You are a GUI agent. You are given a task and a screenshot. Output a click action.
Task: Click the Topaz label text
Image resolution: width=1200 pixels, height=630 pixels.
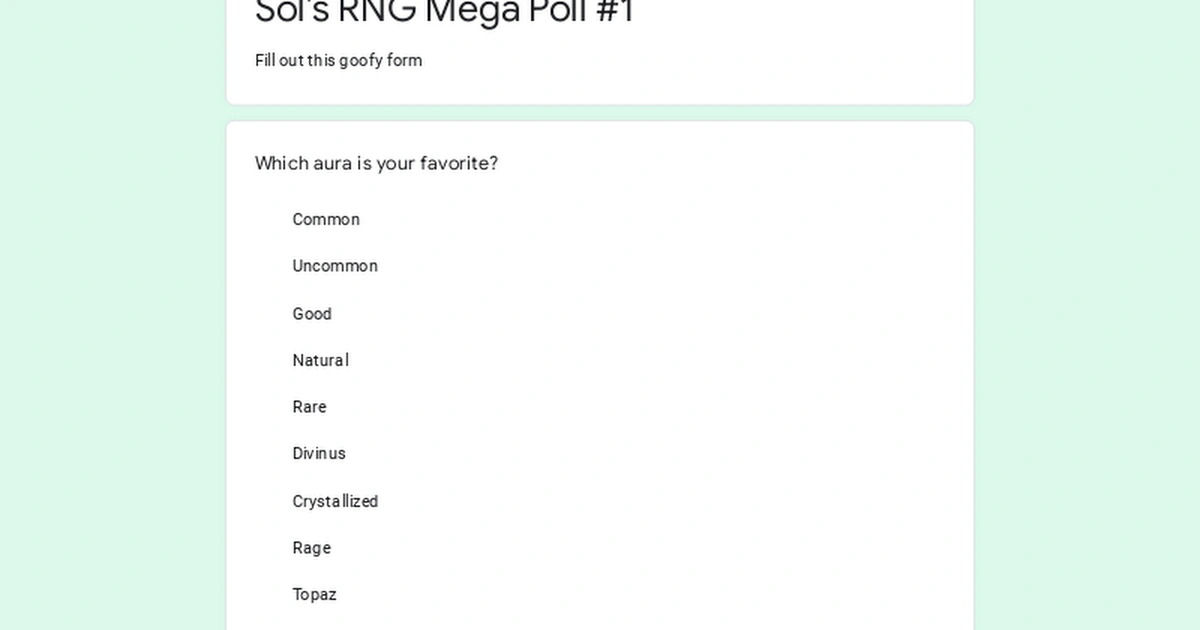coord(314,594)
